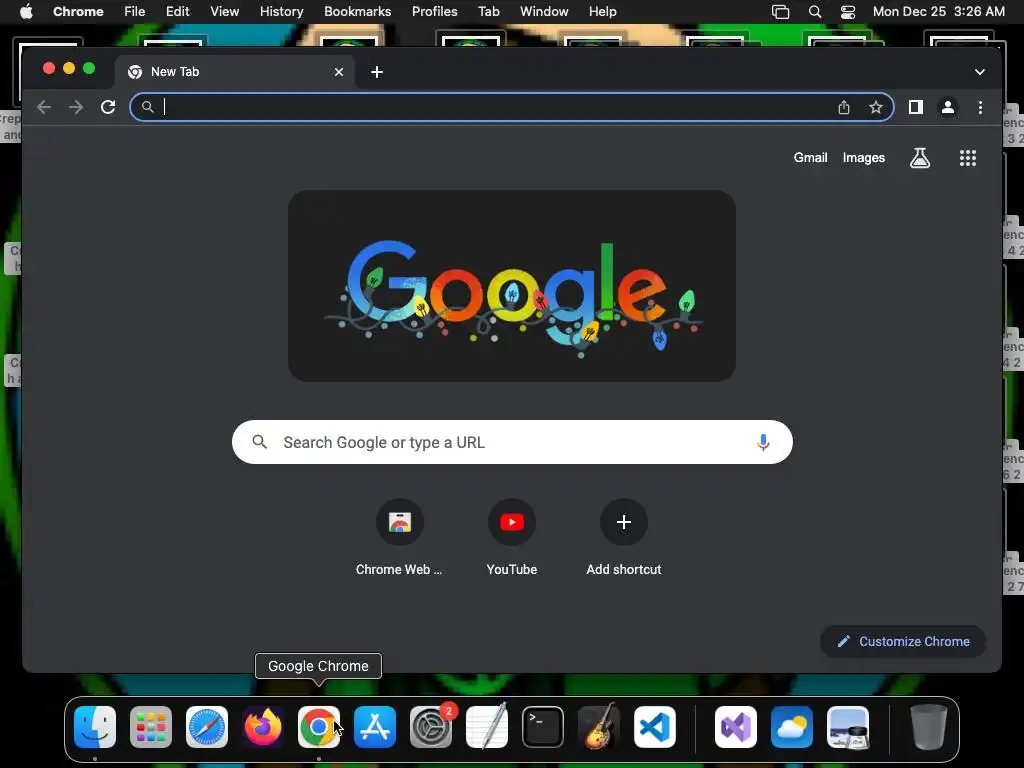Click the screen mirroring menu bar icon
1024x768 pixels.
tap(780, 12)
